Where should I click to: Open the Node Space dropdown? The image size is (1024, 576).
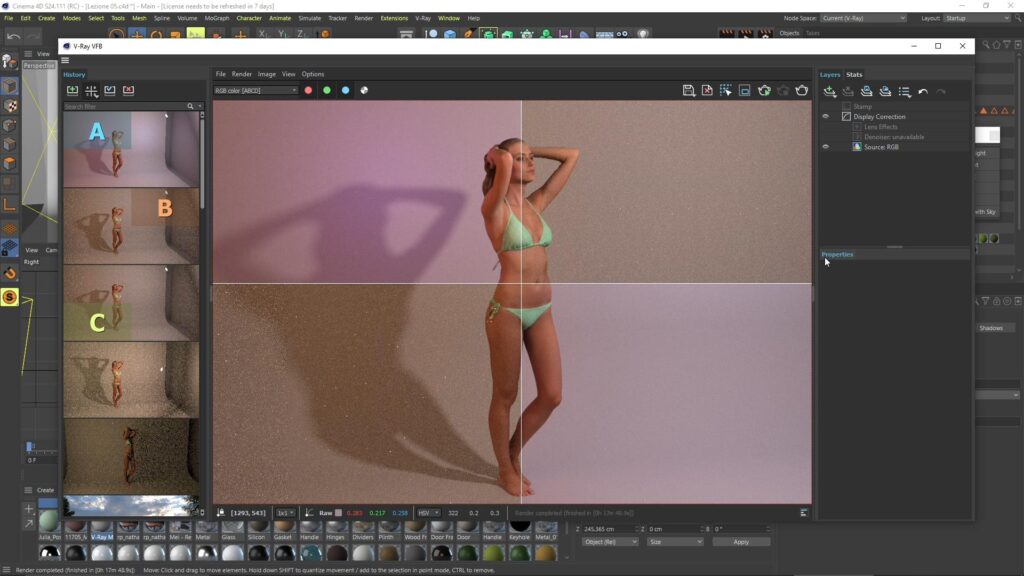click(x=863, y=18)
